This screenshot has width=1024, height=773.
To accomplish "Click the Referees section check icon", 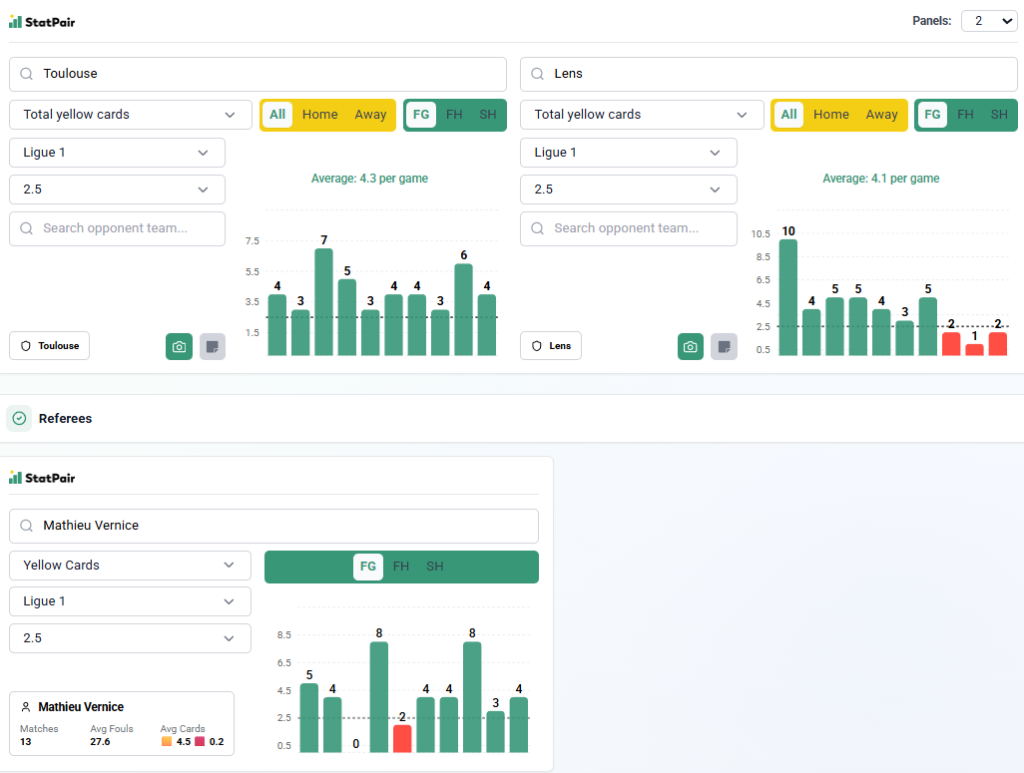I will [x=19, y=418].
